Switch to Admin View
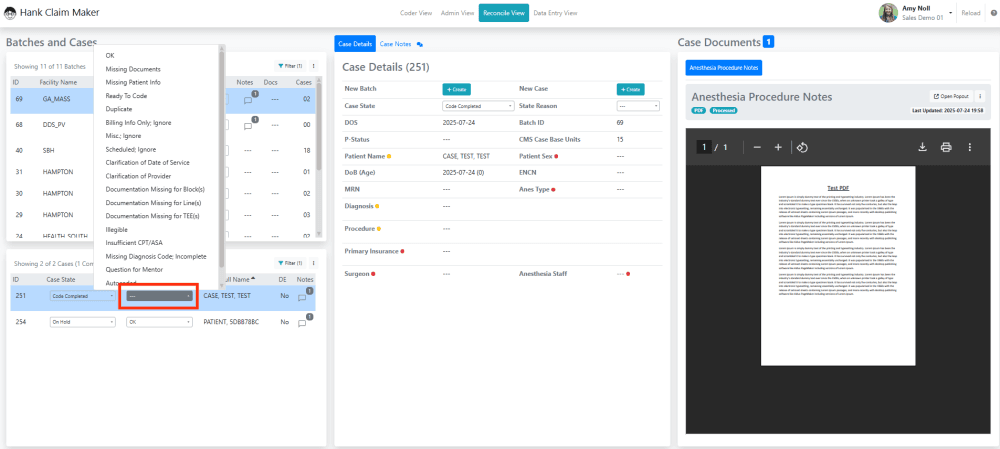1000x449 pixels. (x=457, y=13)
